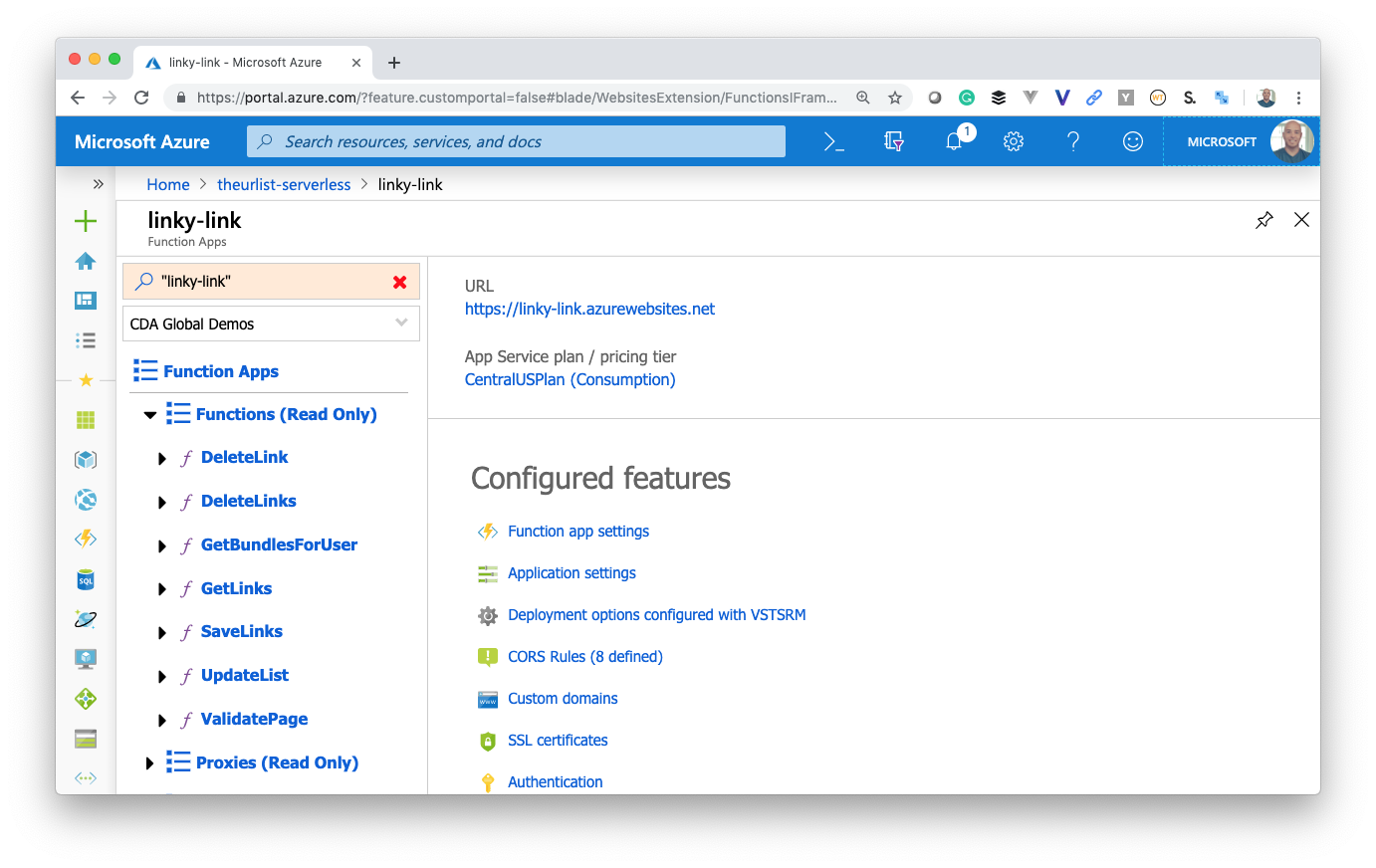Open the notifications bell
Viewport: 1376px width, 868px height.
954,142
